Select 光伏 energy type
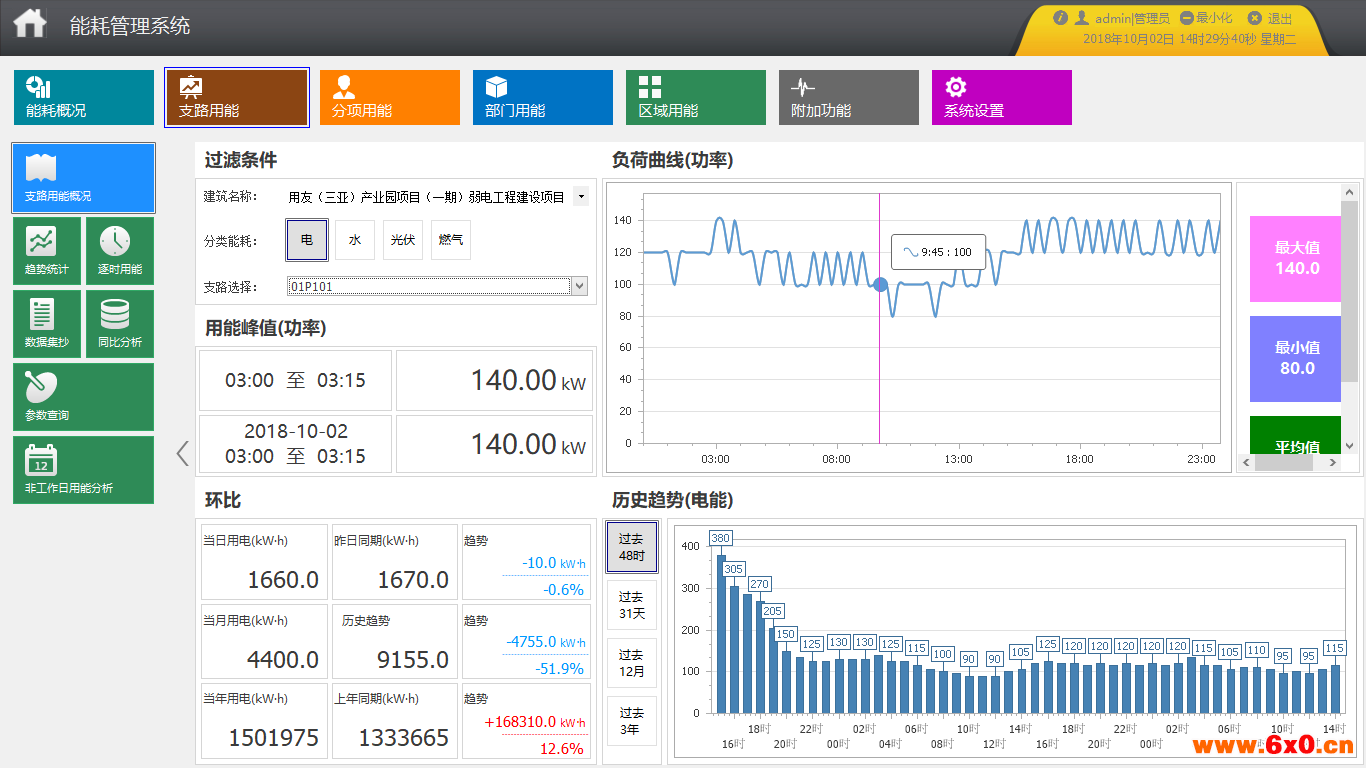Screen dimensions: 1366x768 coord(403,240)
